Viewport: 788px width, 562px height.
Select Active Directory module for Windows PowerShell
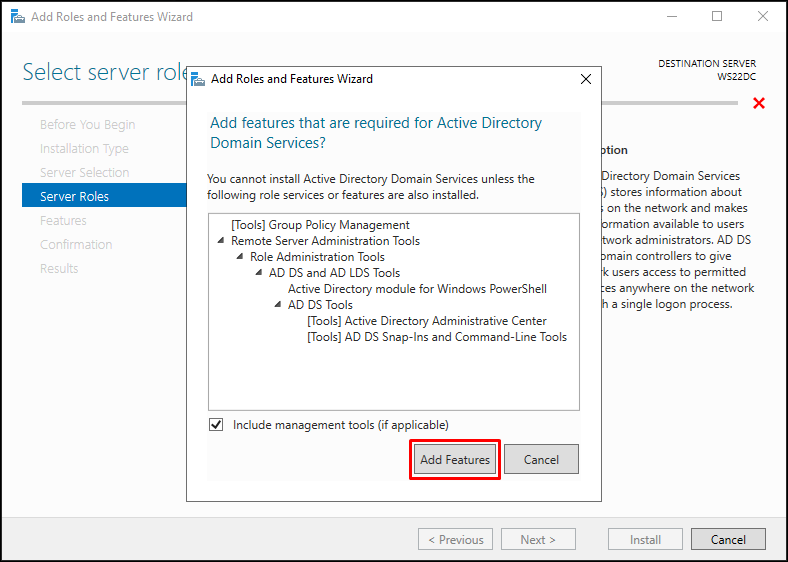(417, 289)
